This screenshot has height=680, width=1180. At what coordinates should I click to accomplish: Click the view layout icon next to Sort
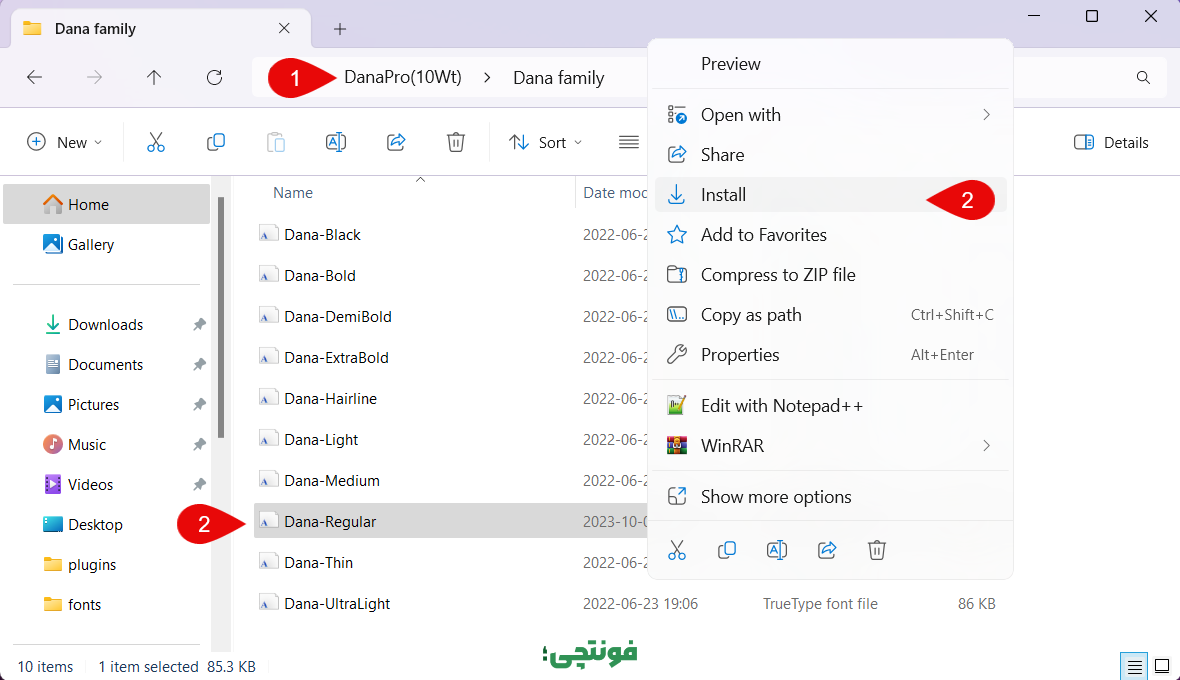pyautogui.click(x=629, y=142)
